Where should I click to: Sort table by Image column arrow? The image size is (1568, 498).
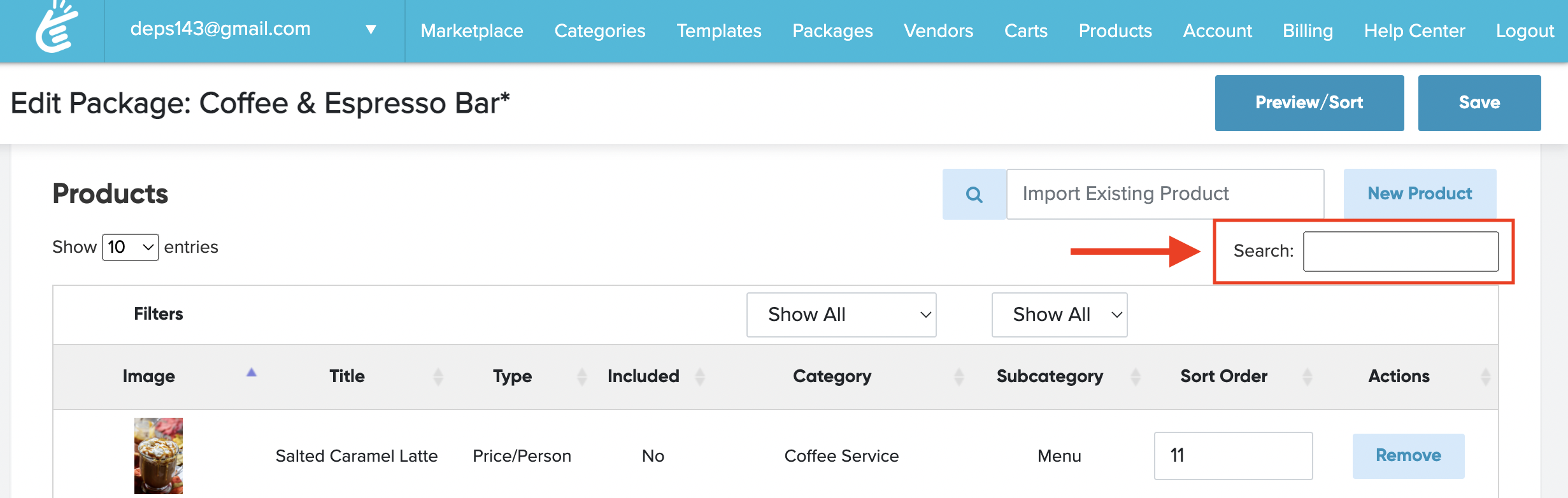click(252, 373)
